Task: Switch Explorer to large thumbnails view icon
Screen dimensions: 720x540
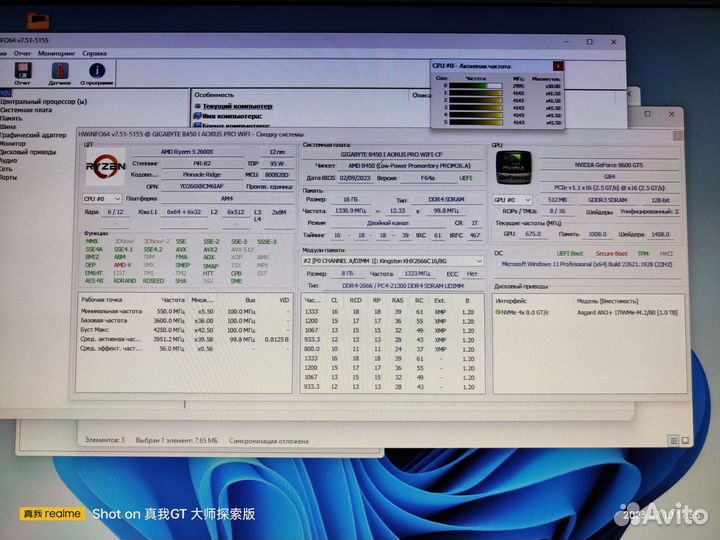Action: click(x=685, y=440)
